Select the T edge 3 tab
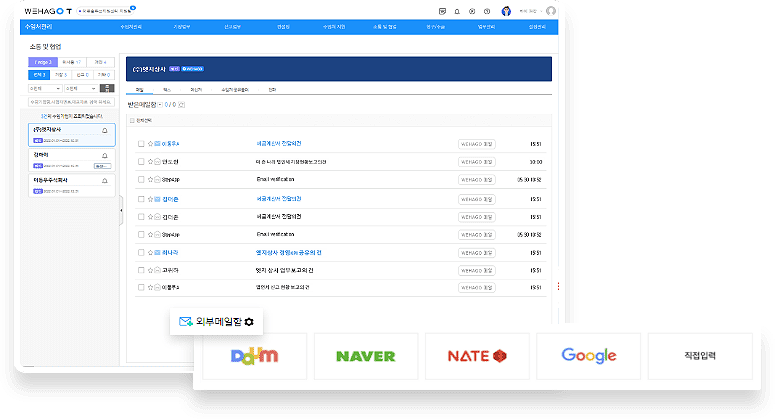Screen dimensions: 775x419 pos(43,62)
